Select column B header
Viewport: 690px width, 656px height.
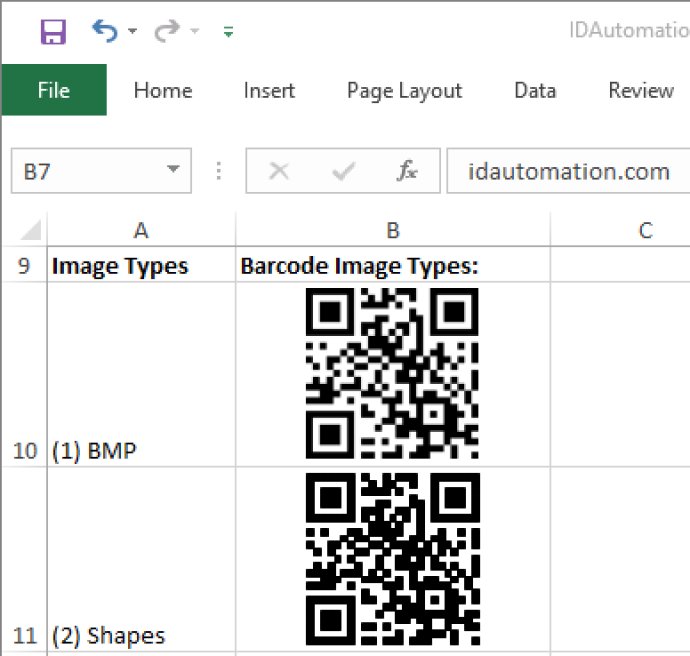(x=393, y=230)
